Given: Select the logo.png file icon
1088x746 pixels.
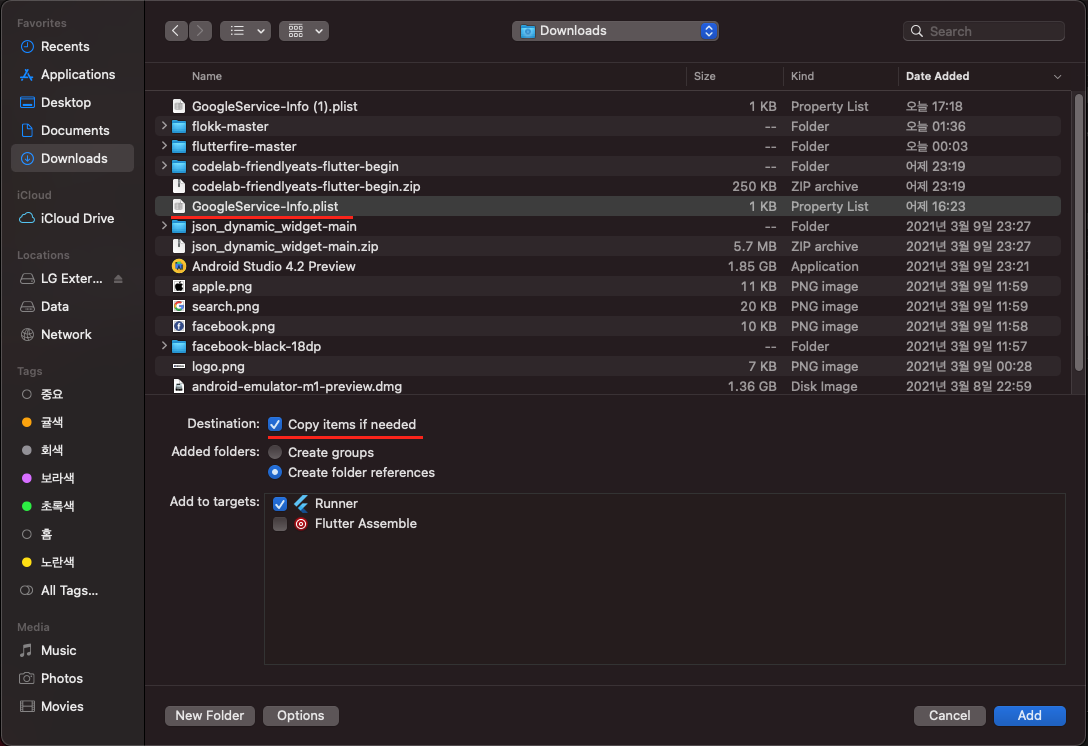Looking at the screenshot, I should click(x=179, y=366).
